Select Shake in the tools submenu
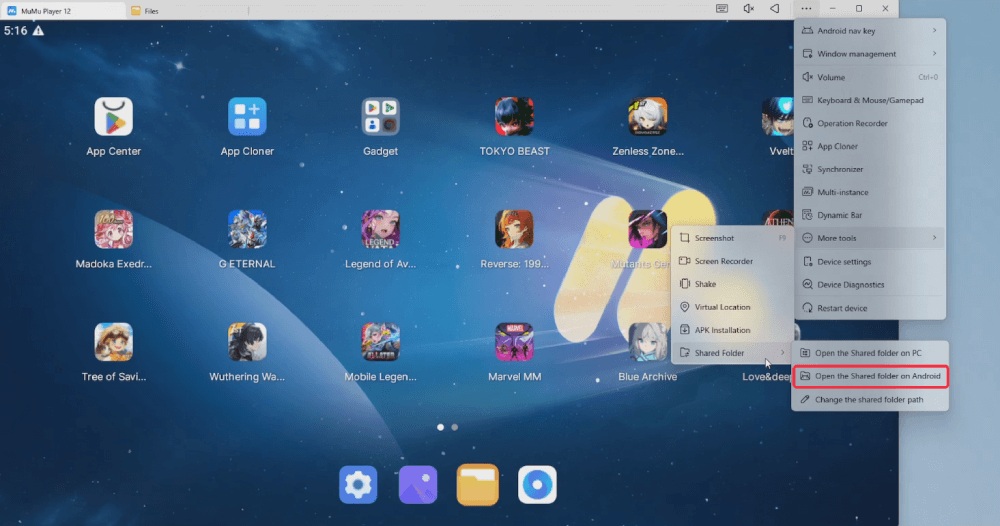The image size is (1000, 526). point(732,284)
